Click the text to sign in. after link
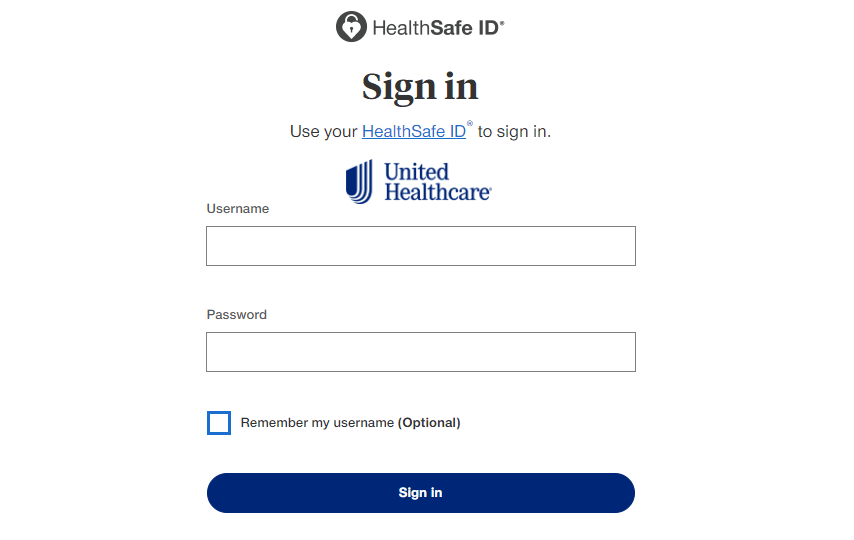The width and height of the screenshot is (854, 540). [514, 132]
